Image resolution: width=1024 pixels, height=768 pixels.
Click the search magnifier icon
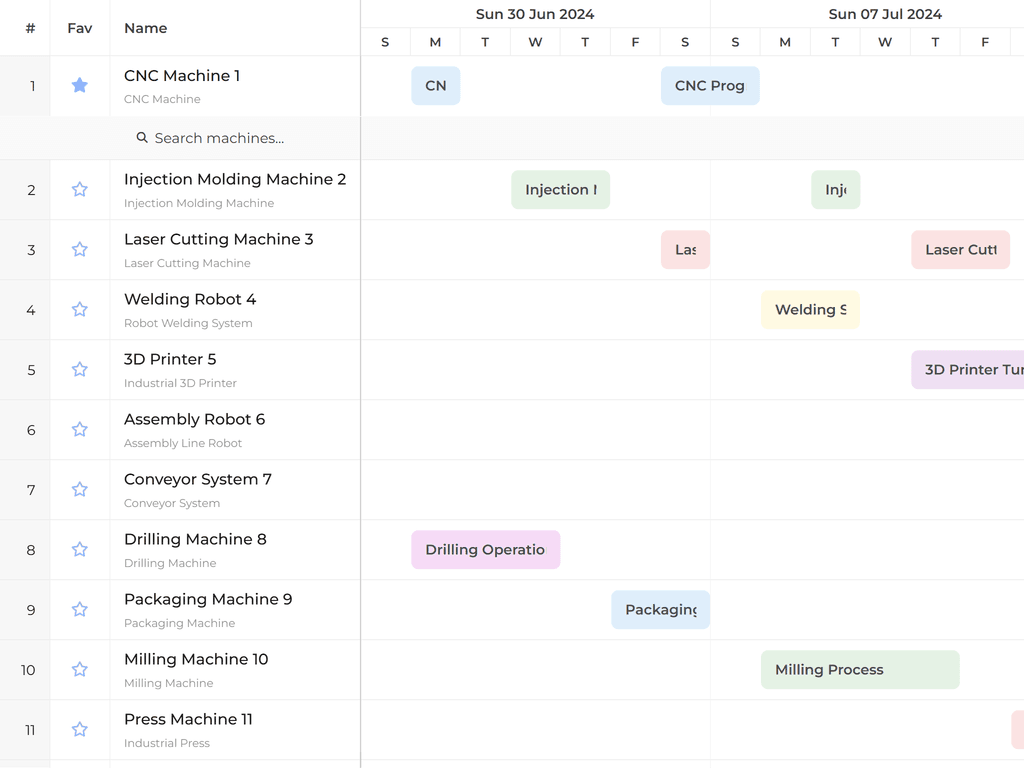[141, 138]
